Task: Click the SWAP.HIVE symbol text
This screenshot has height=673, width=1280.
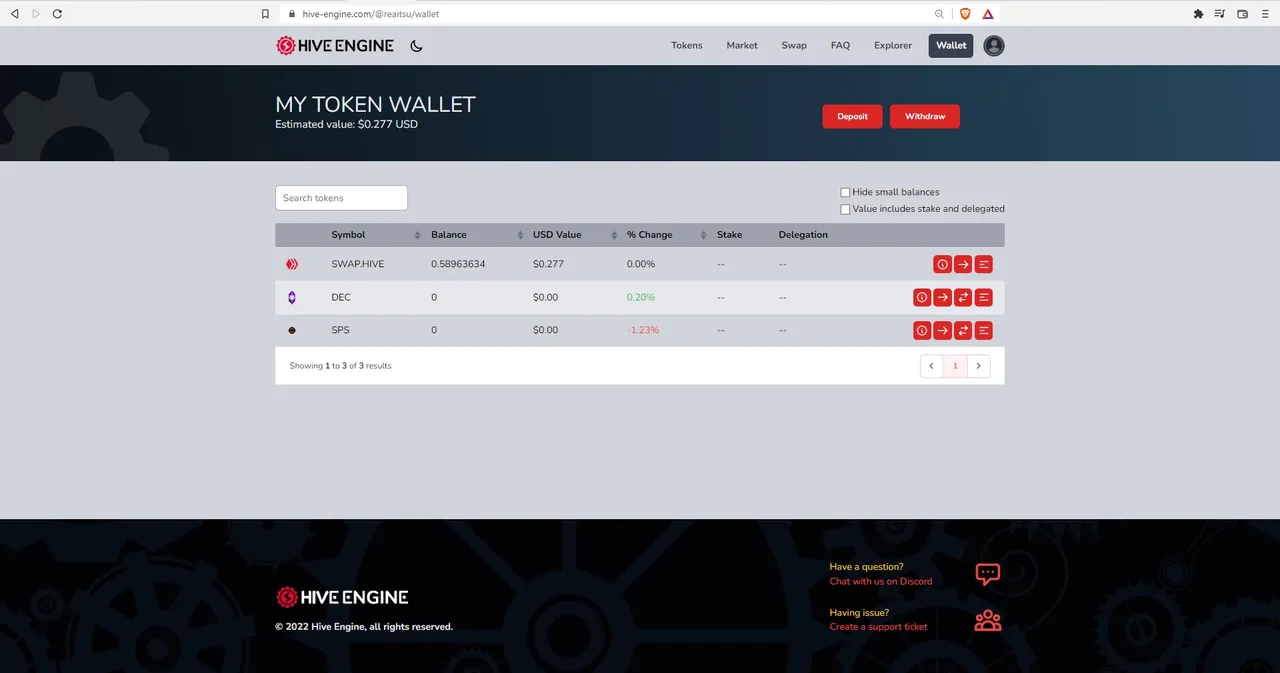Action: coord(358,264)
